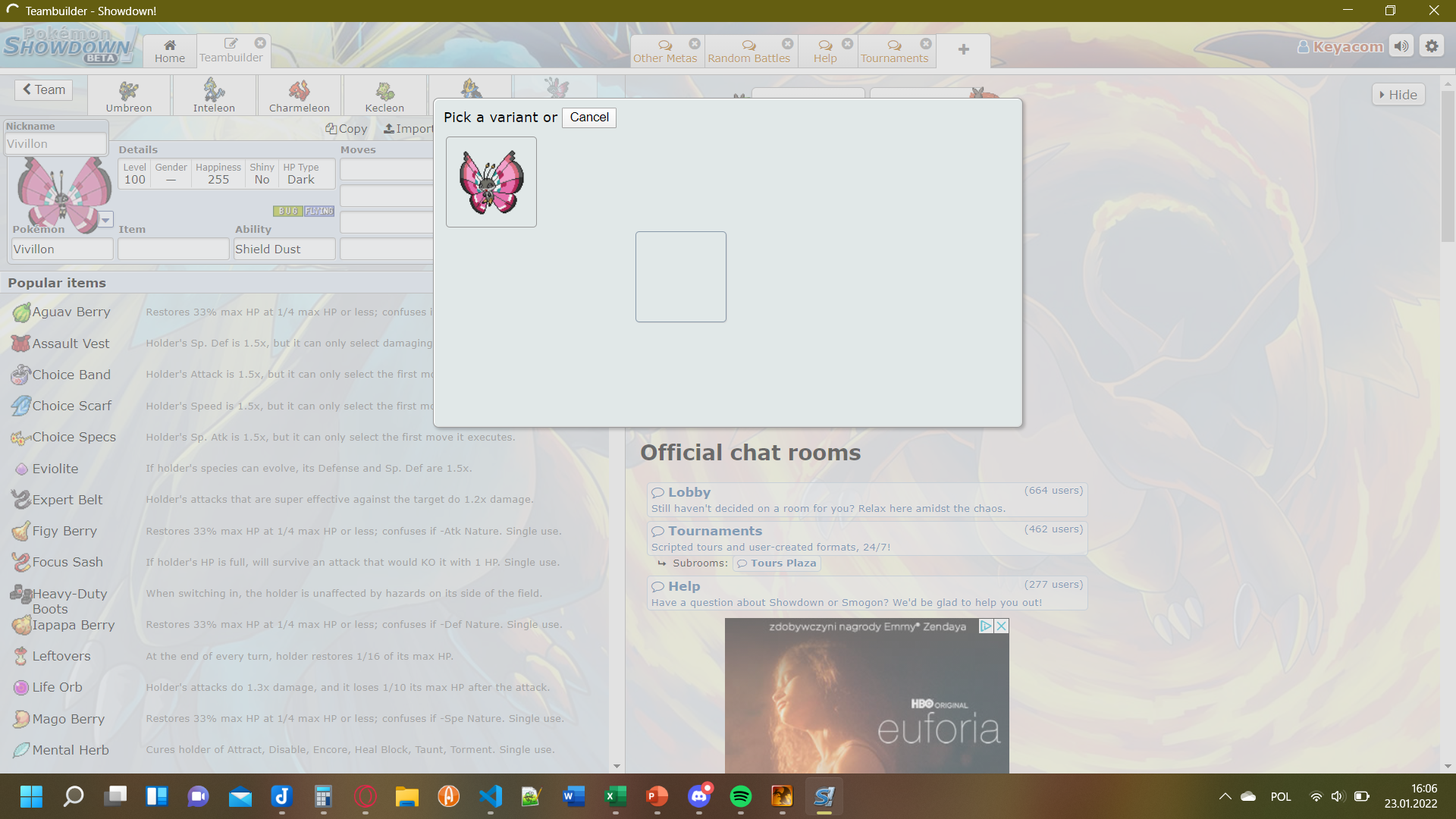
Task: Toggle the Gender setting
Action: click(x=171, y=174)
